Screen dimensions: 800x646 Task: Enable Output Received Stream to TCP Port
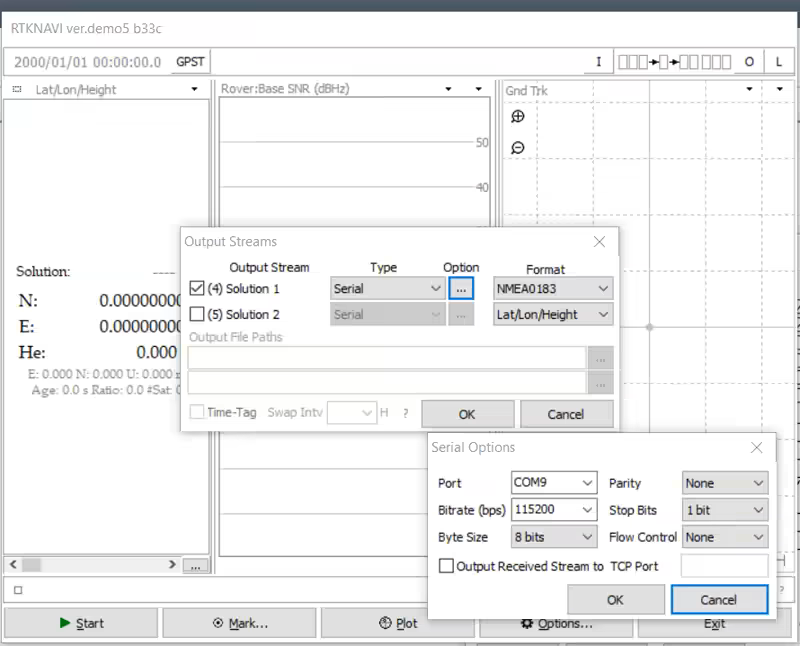pos(446,566)
